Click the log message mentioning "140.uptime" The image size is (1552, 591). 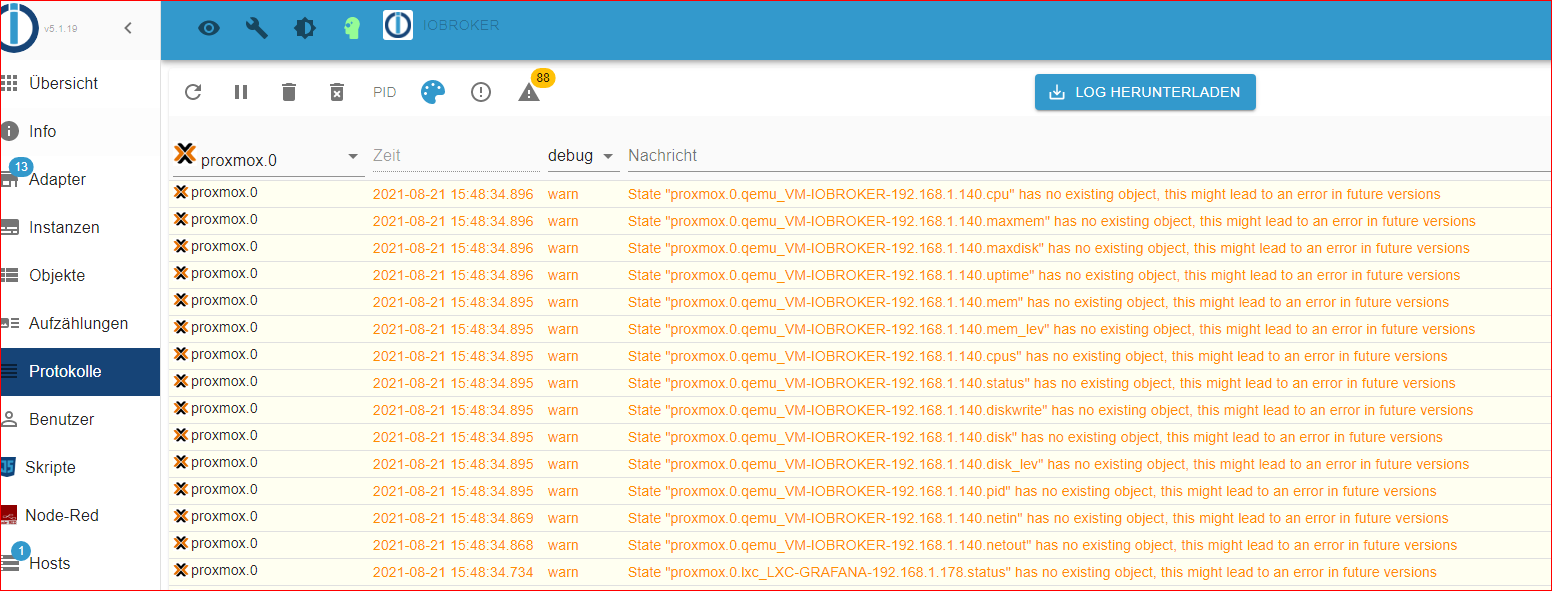click(x=1044, y=275)
